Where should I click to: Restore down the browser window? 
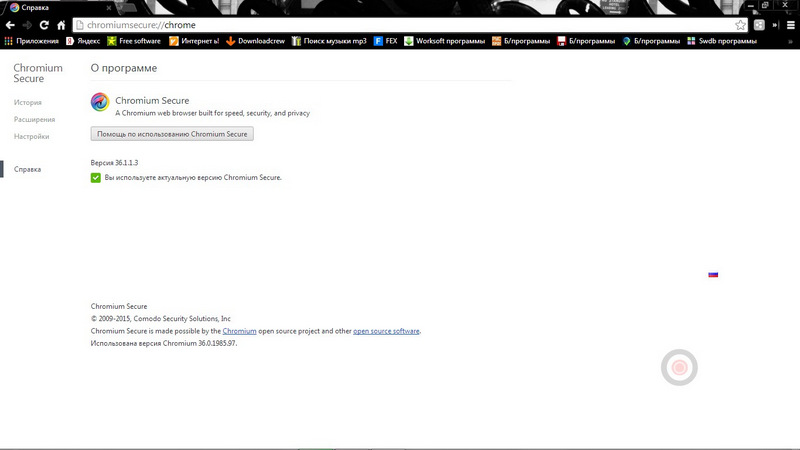click(x=765, y=5)
